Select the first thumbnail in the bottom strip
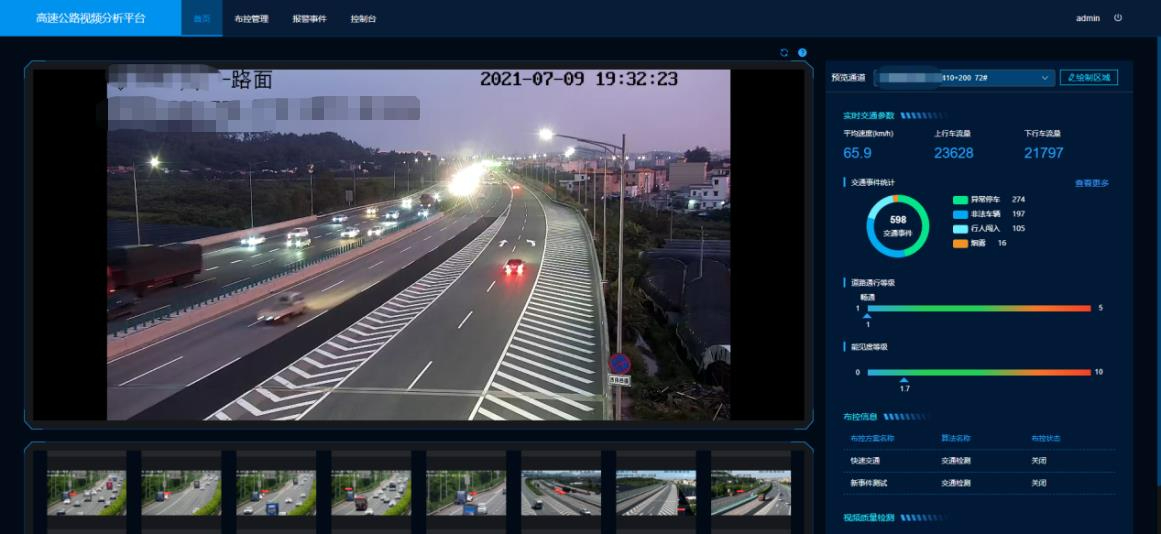The height and width of the screenshot is (534, 1161). tap(86, 493)
